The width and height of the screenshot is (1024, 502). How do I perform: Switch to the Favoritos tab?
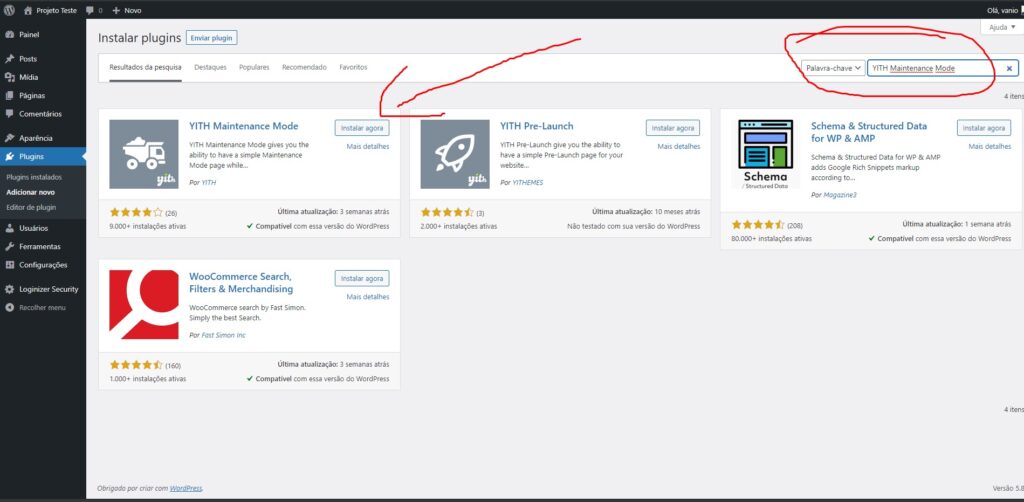coord(353,67)
